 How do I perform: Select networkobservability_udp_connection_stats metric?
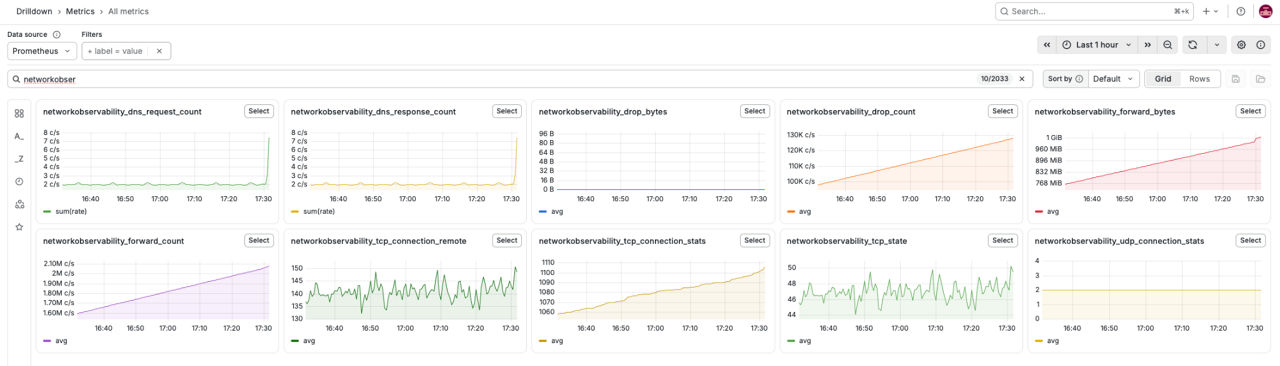[x=1251, y=240]
